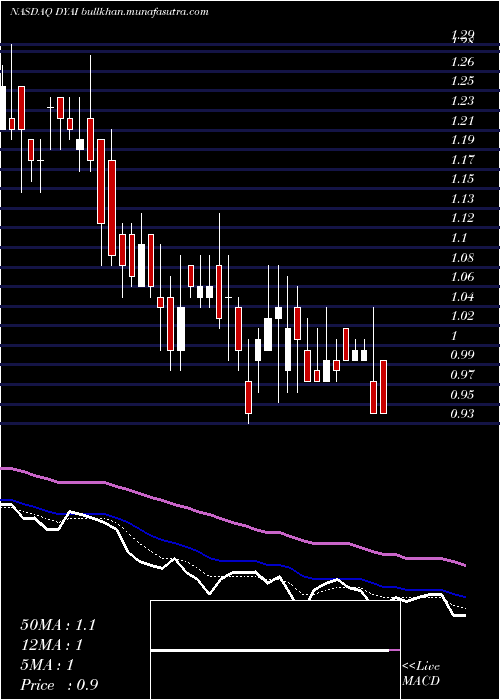Click the 1.19 price axis label

tap(462, 140)
